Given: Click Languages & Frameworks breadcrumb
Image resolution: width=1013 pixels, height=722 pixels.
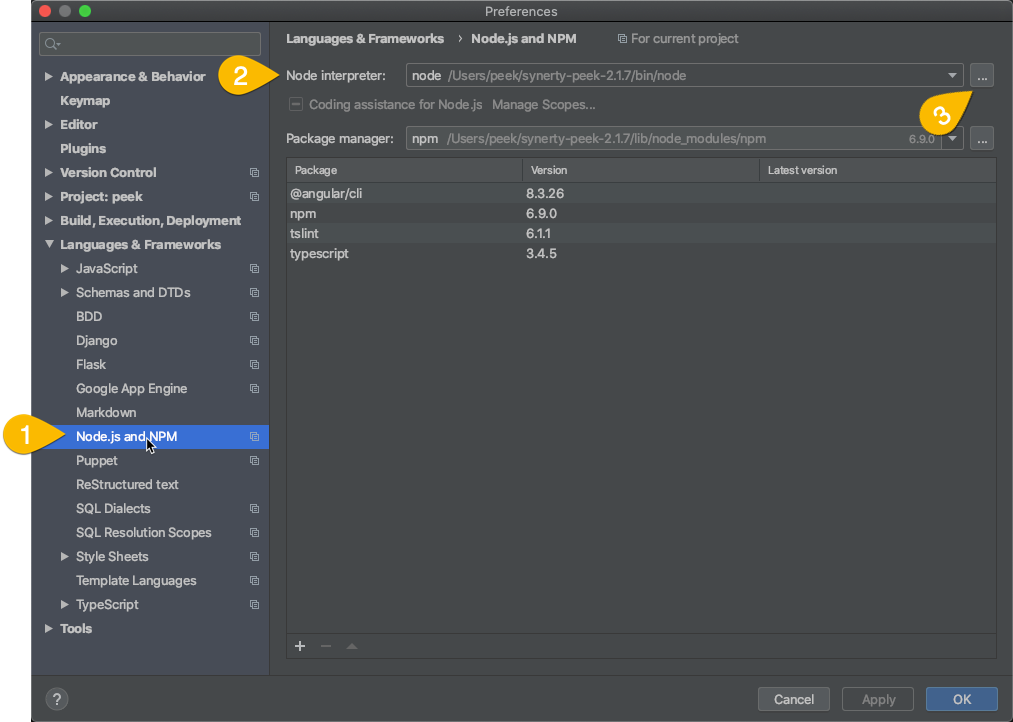Looking at the screenshot, I should point(364,39).
